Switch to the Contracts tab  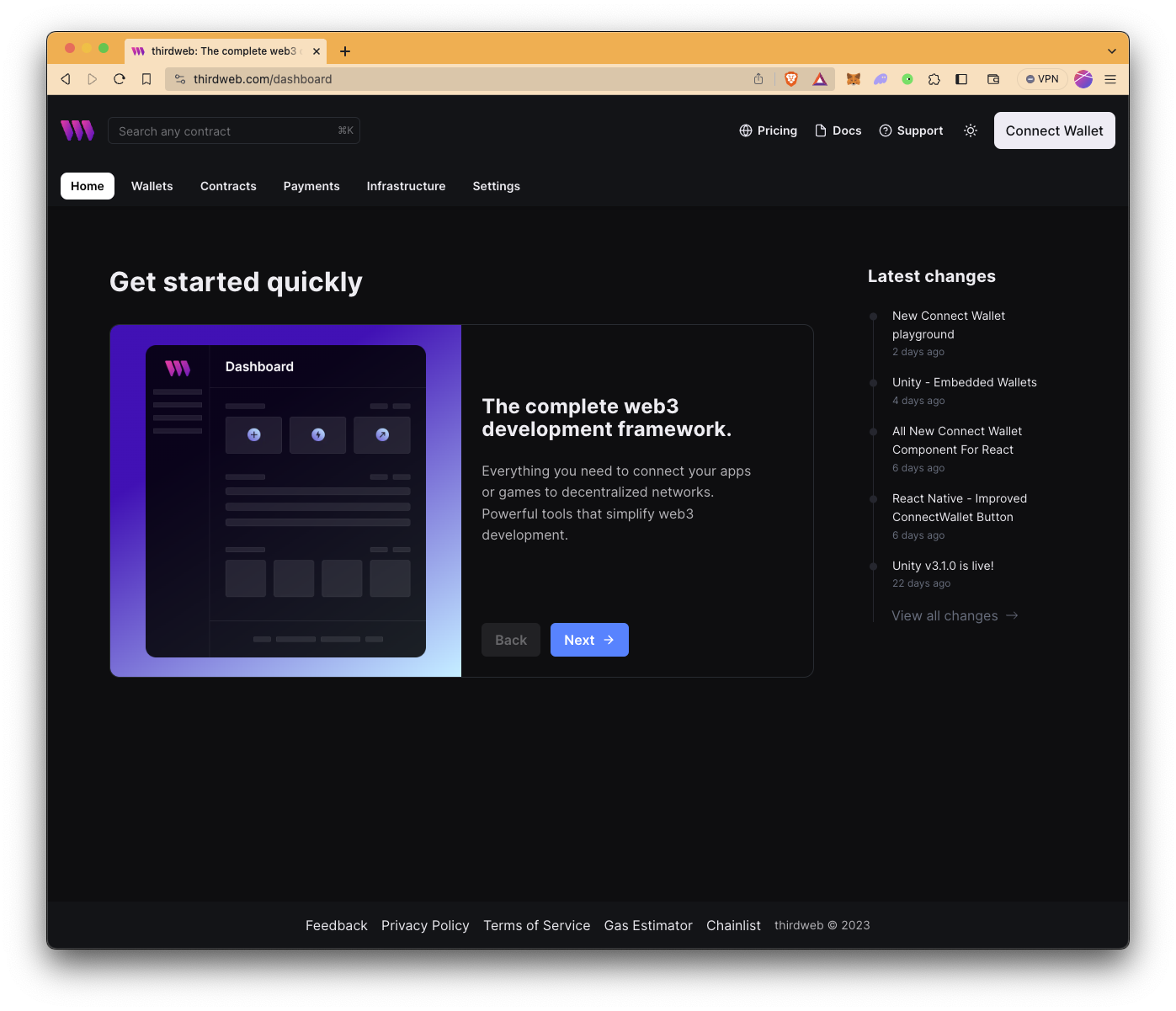tap(228, 186)
